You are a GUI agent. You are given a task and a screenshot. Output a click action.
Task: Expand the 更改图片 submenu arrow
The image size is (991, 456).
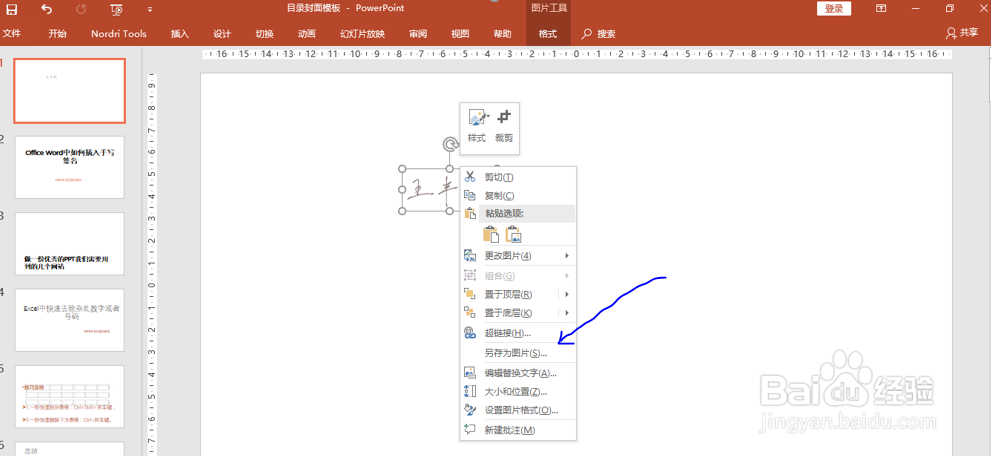(567, 256)
